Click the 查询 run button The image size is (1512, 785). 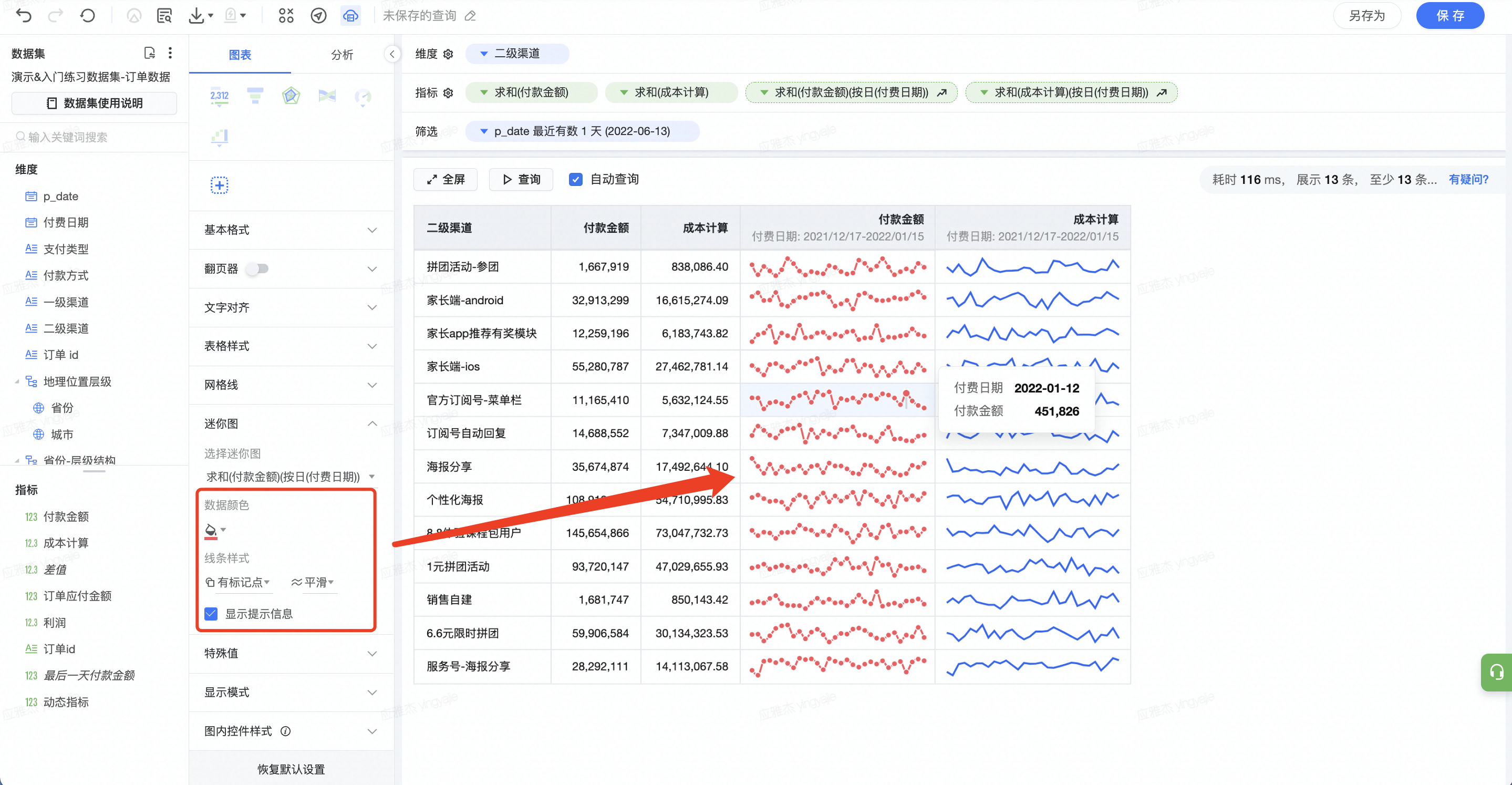pos(521,179)
